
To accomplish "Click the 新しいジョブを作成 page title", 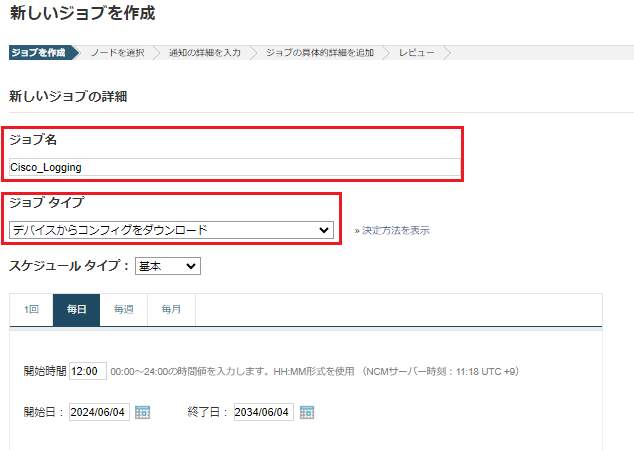I will [x=82, y=13].
